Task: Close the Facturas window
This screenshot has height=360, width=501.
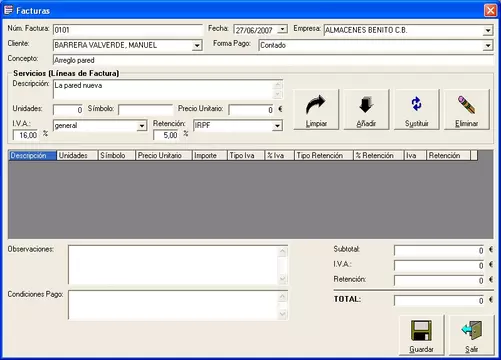Action: click(x=490, y=10)
